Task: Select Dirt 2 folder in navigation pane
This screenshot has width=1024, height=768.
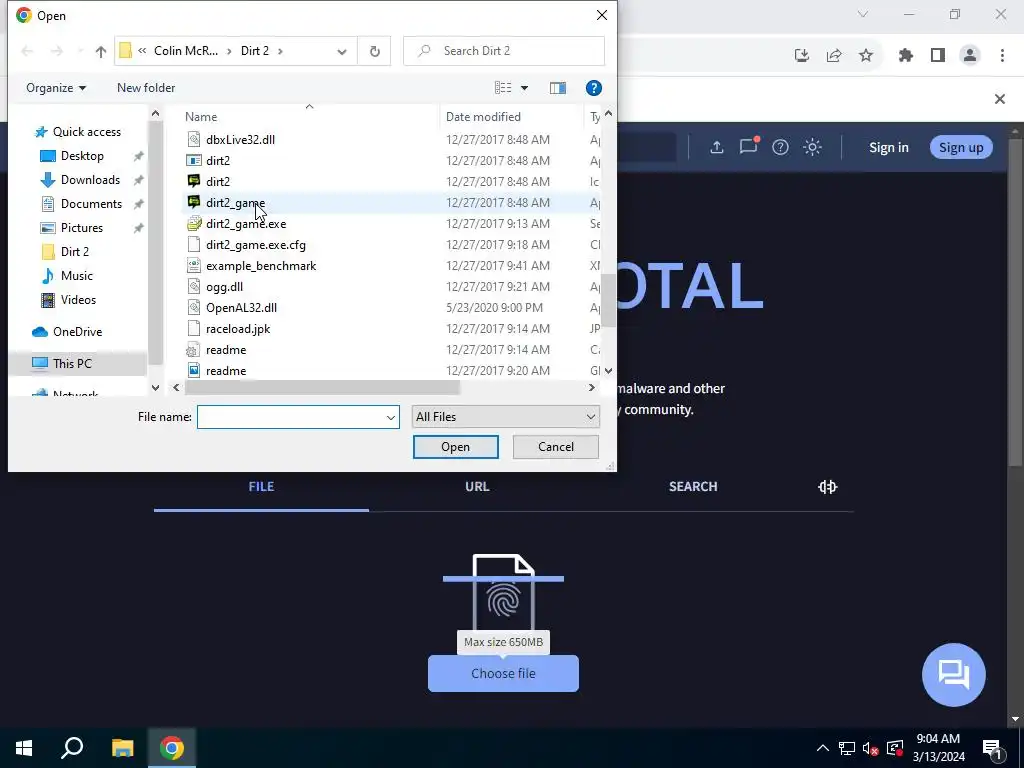Action: click(74, 251)
